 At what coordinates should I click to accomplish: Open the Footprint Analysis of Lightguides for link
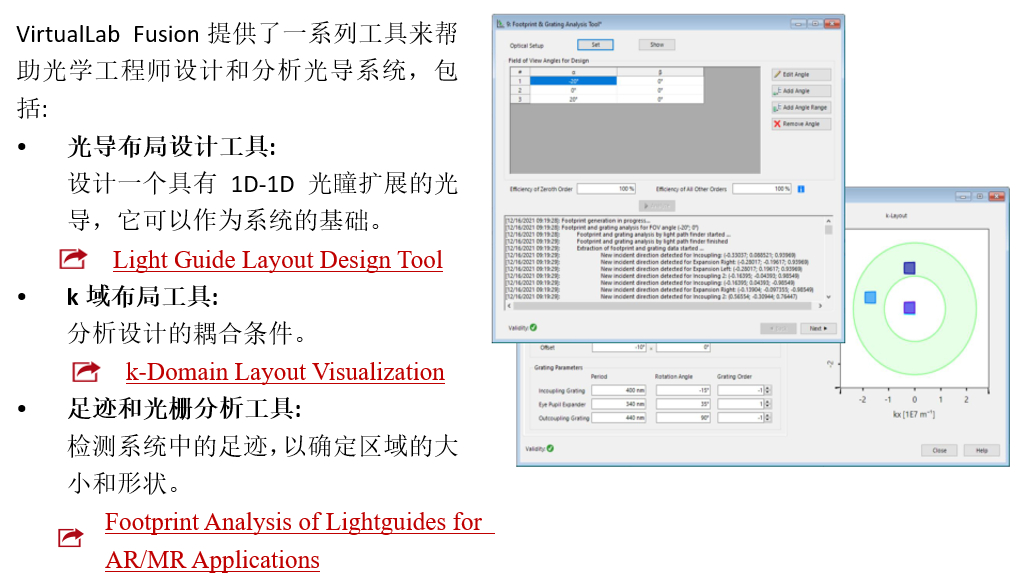pos(293,522)
